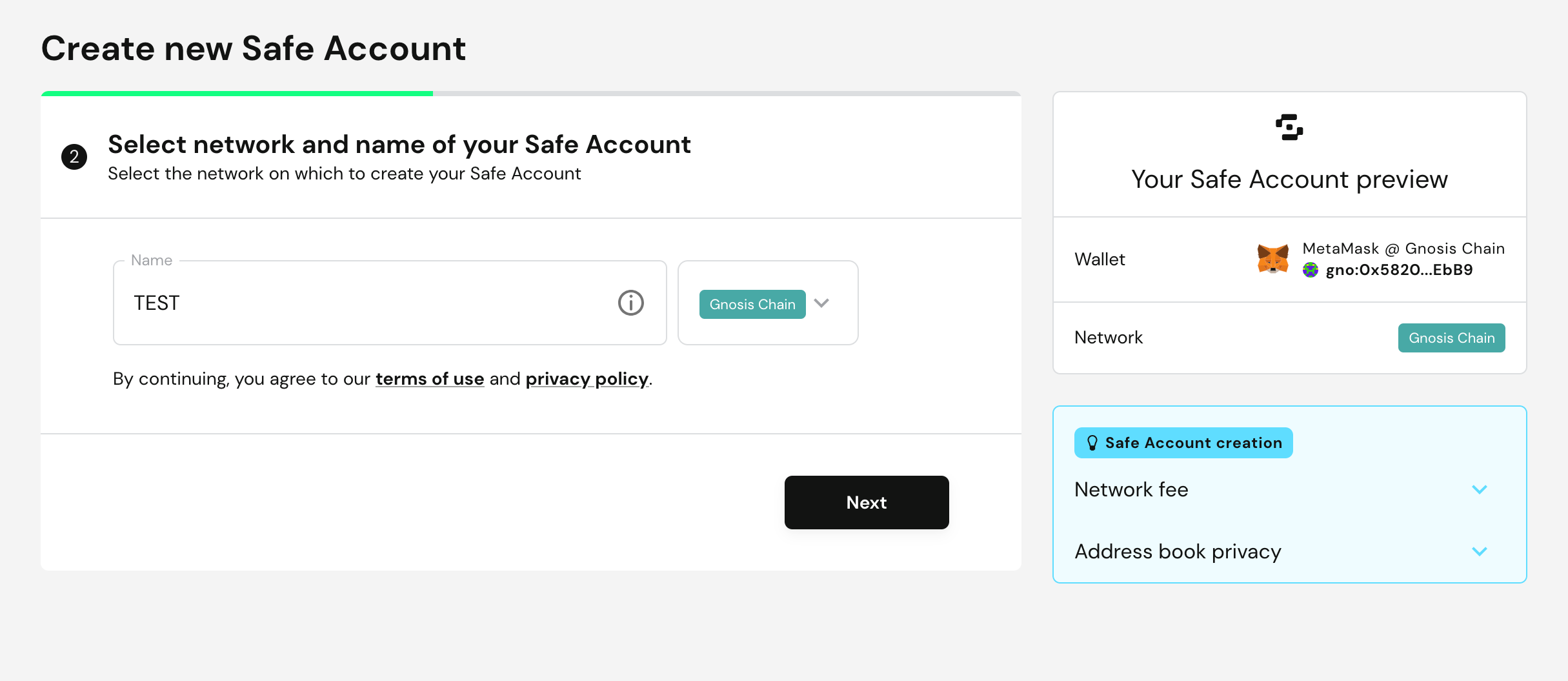Click the Safe Account creation tip label
The width and height of the screenshot is (1568, 681).
[1193, 443]
